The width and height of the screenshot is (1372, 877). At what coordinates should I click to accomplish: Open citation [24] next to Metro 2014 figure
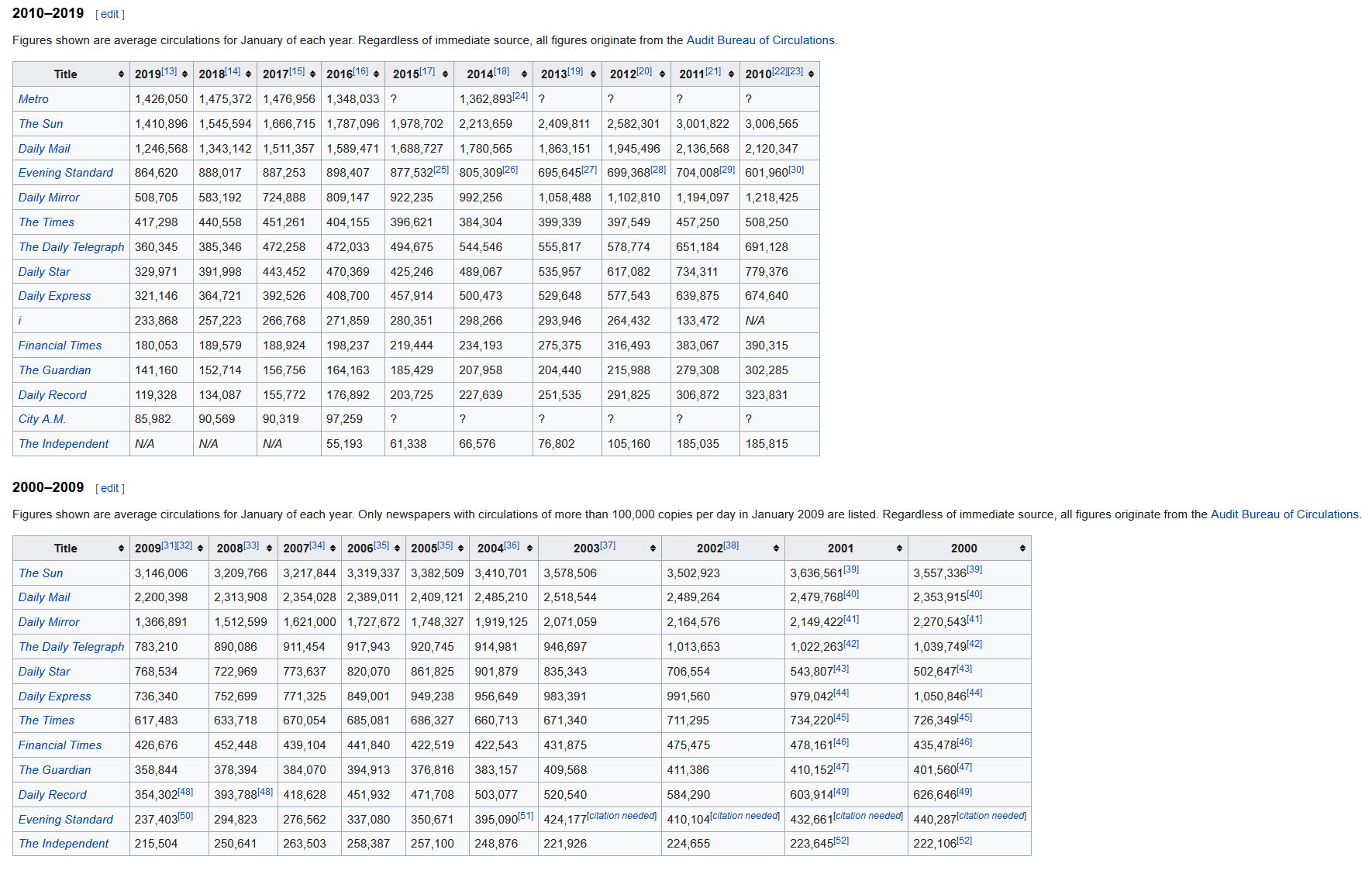click(x=520, y=96)
